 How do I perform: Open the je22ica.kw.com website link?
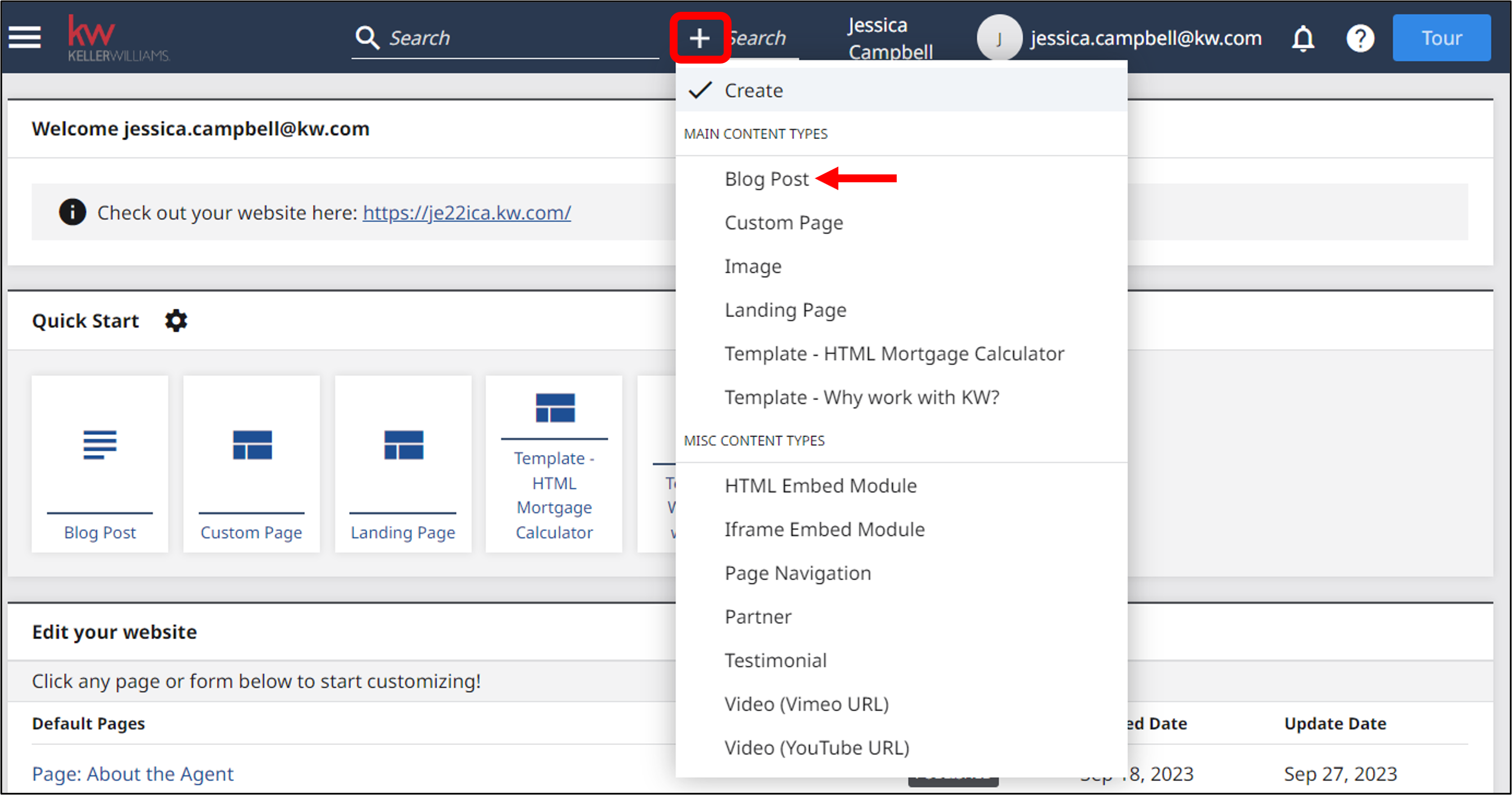pyautogui.click(x=466, y=213)
